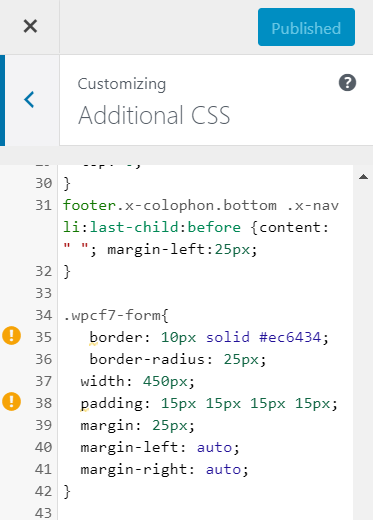This screenshot has height=520, width=373.
Task: Place cursor on the #ec6434 color value
Action: pyautogui.click(x=290, y=337)
